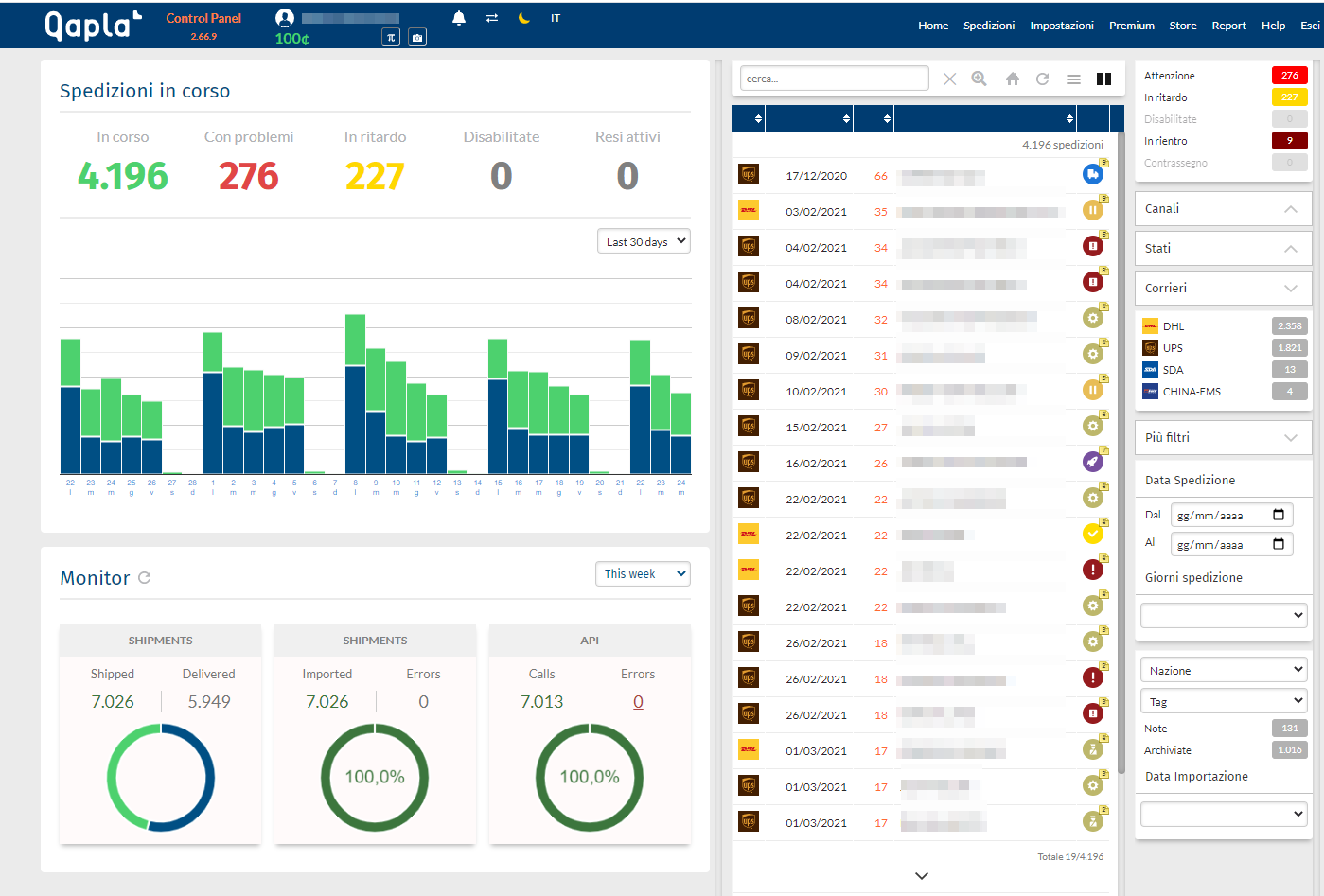Focus the cerca search field
This screenshot has width=1324, height=896.
click(835, 79)
